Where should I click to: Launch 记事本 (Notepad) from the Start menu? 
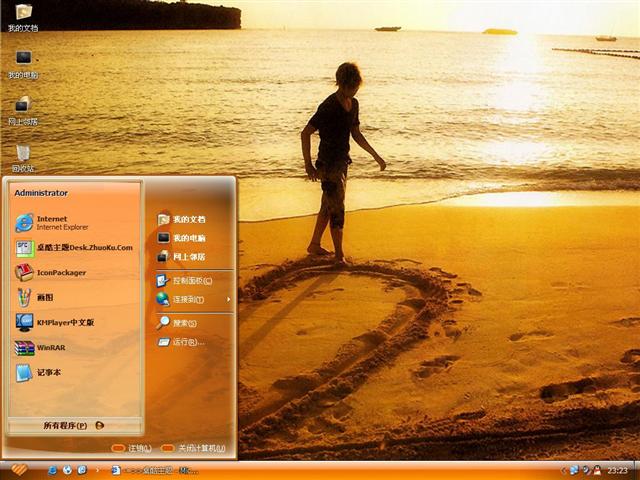click(x=48, y=372)
